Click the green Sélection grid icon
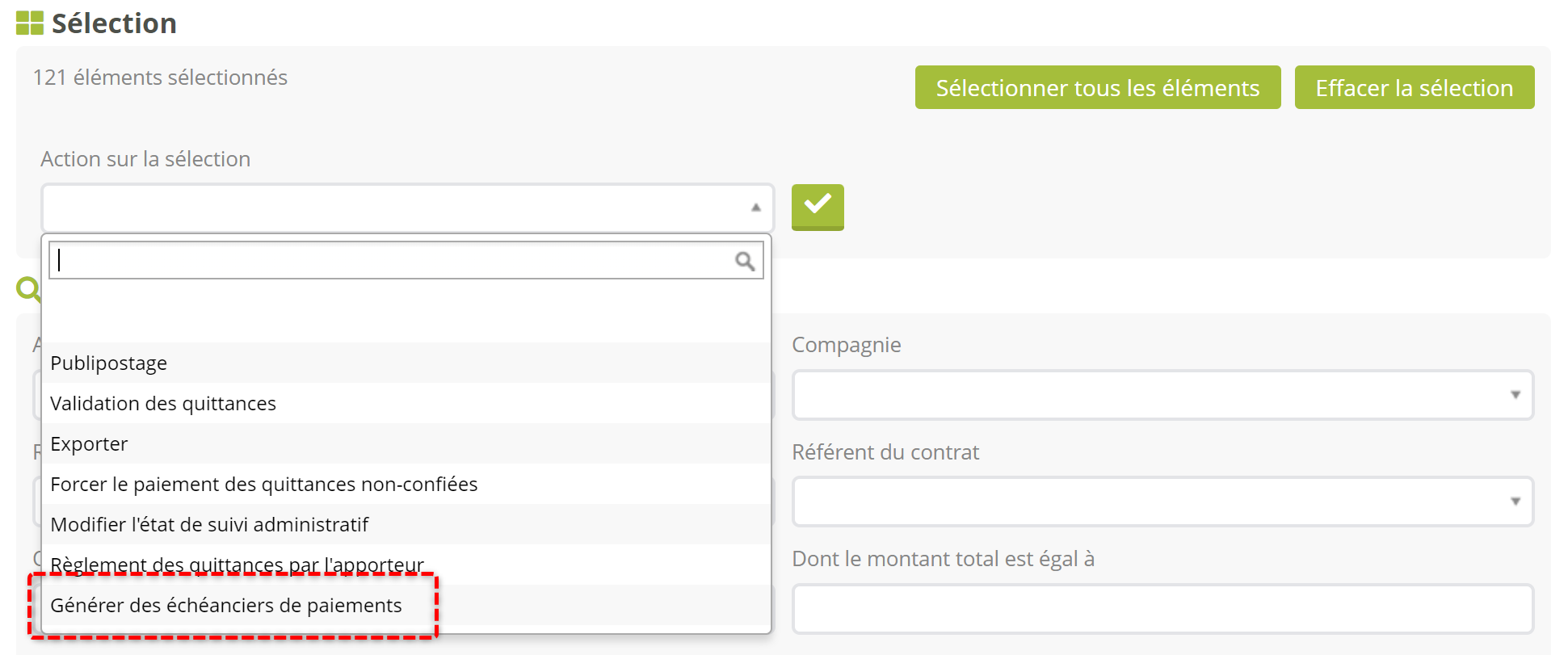The image size is (1568, 655). pos(30,23)
